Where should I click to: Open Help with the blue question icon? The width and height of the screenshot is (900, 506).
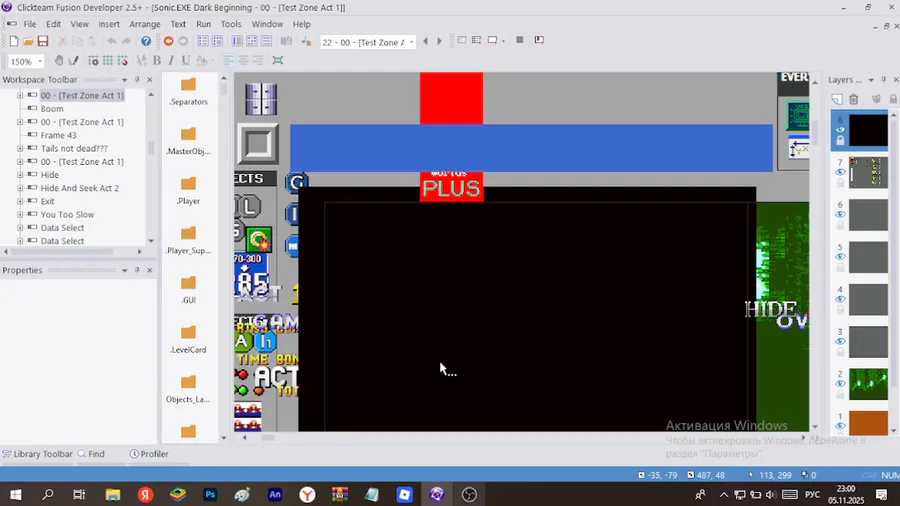coord(146,41)
